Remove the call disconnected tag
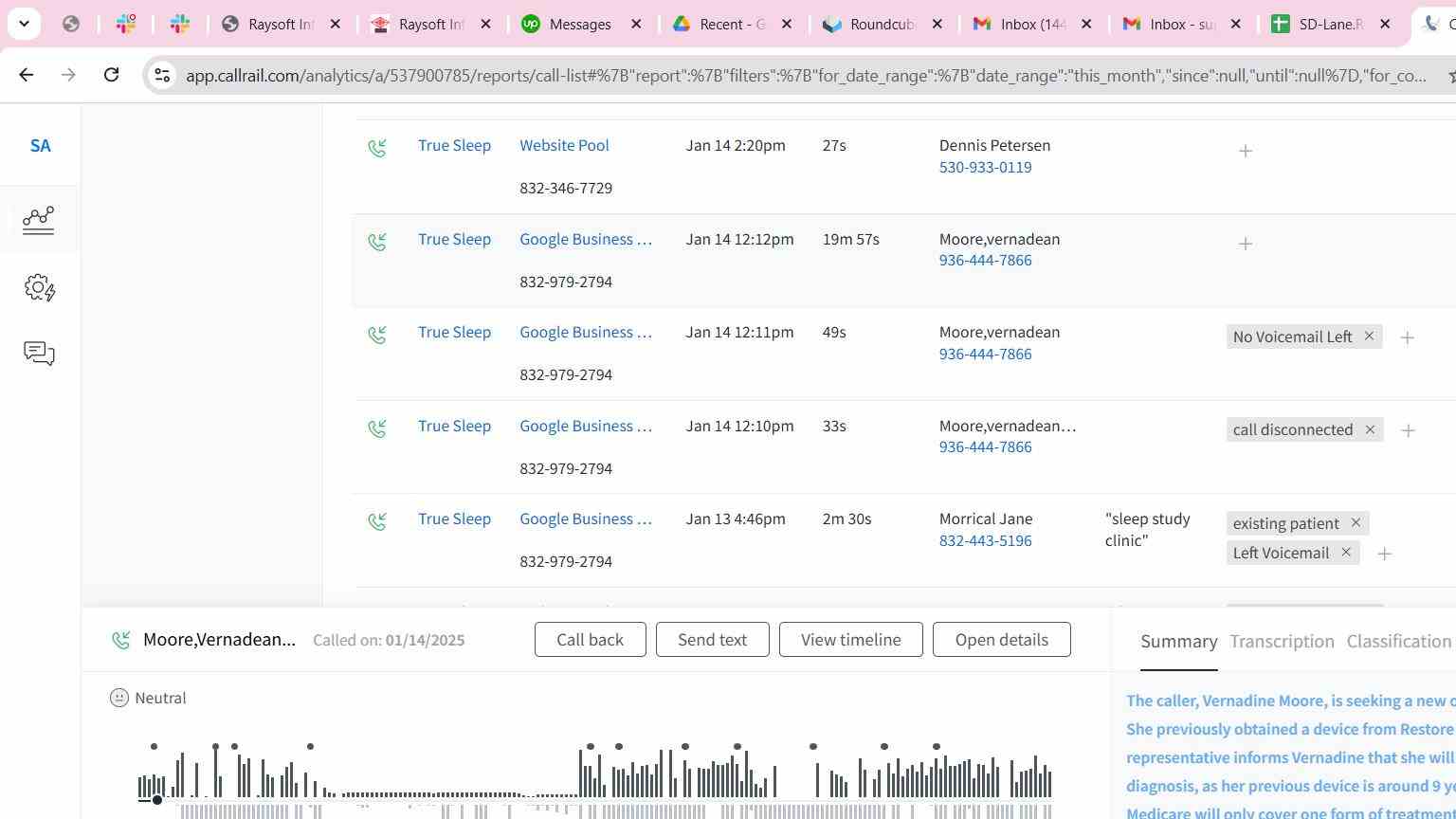The width and height of the screenshot is (1456, 819). pyautogui.click(x=1370, y=429)
